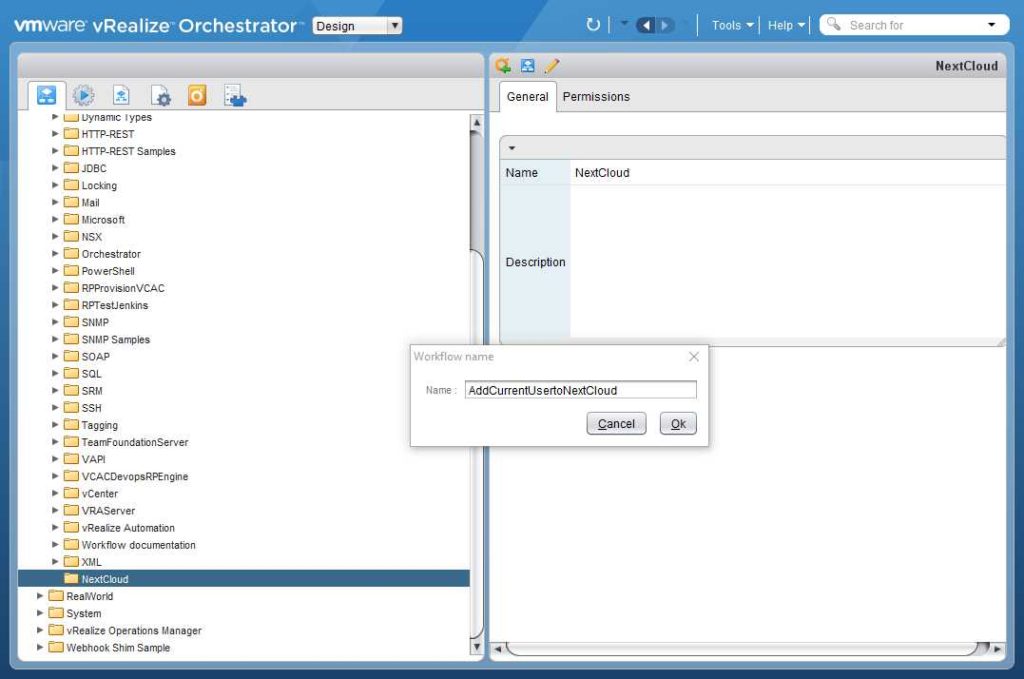
Task: Switch to the General tab
Action: 528,97
